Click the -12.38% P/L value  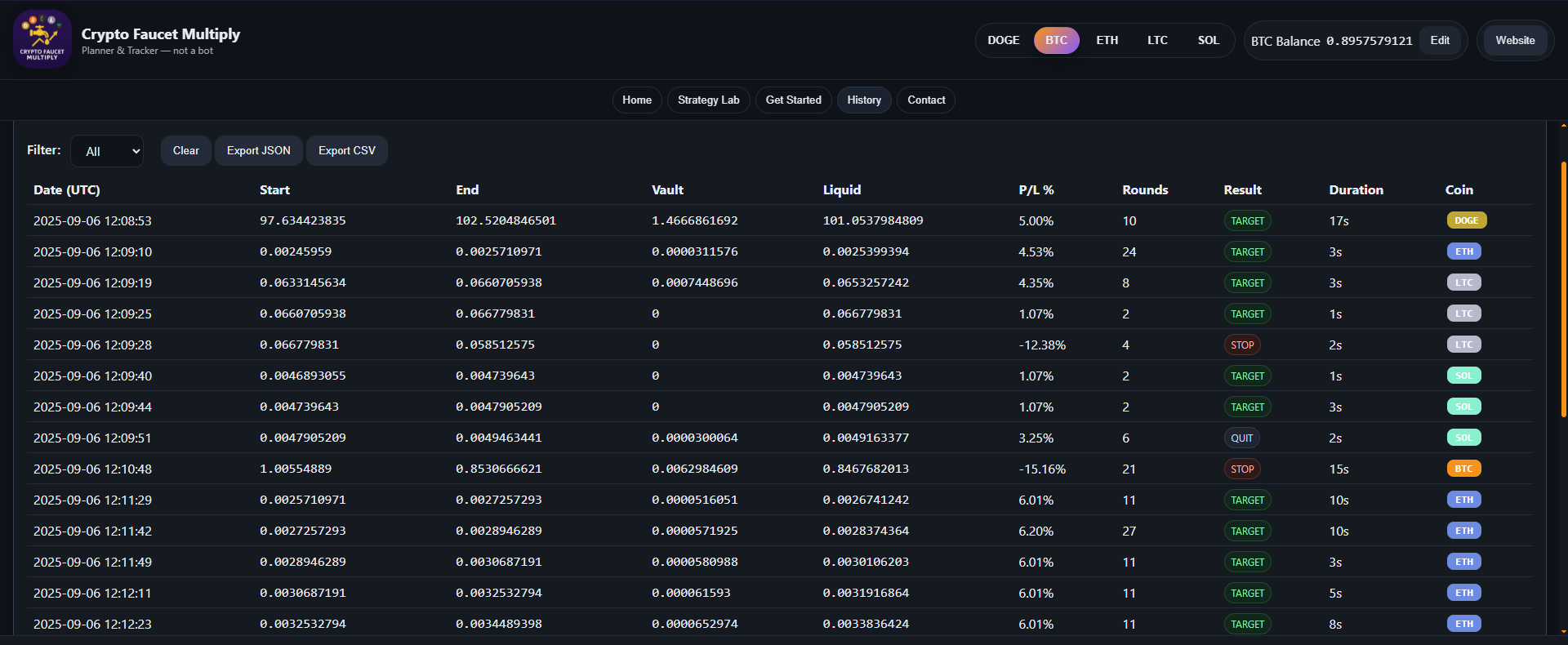click(x=1042, y=345)
